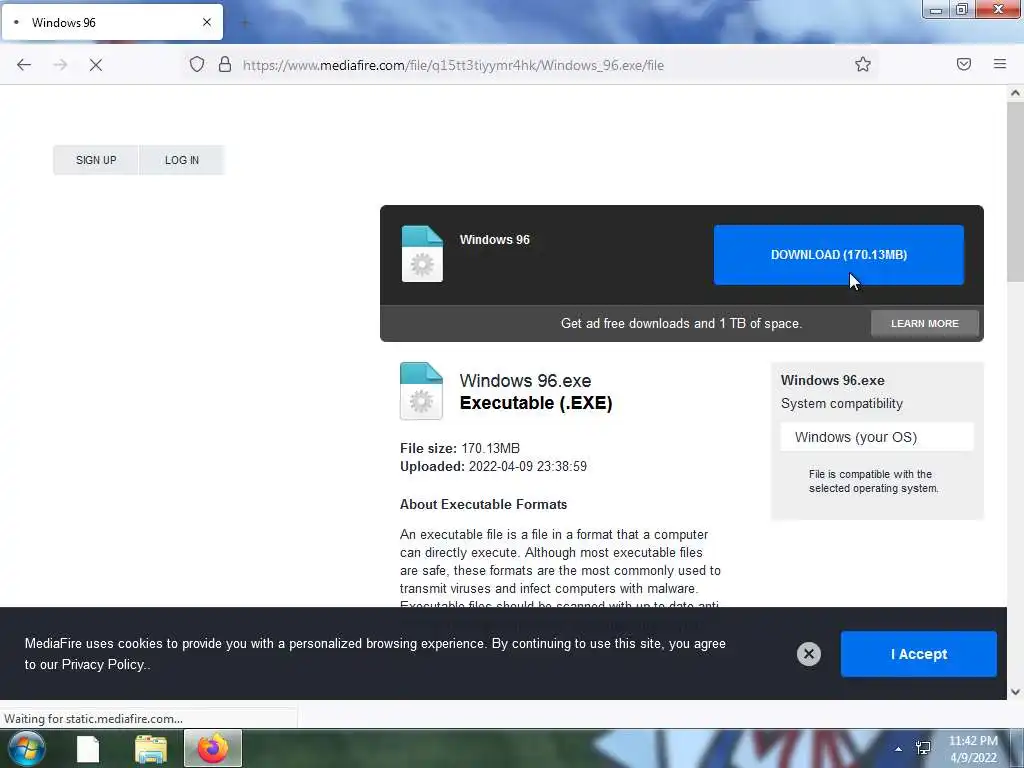Click the file icon beside Windows 96.exe
Viewport: 1024px width, 768px height.
421,391
